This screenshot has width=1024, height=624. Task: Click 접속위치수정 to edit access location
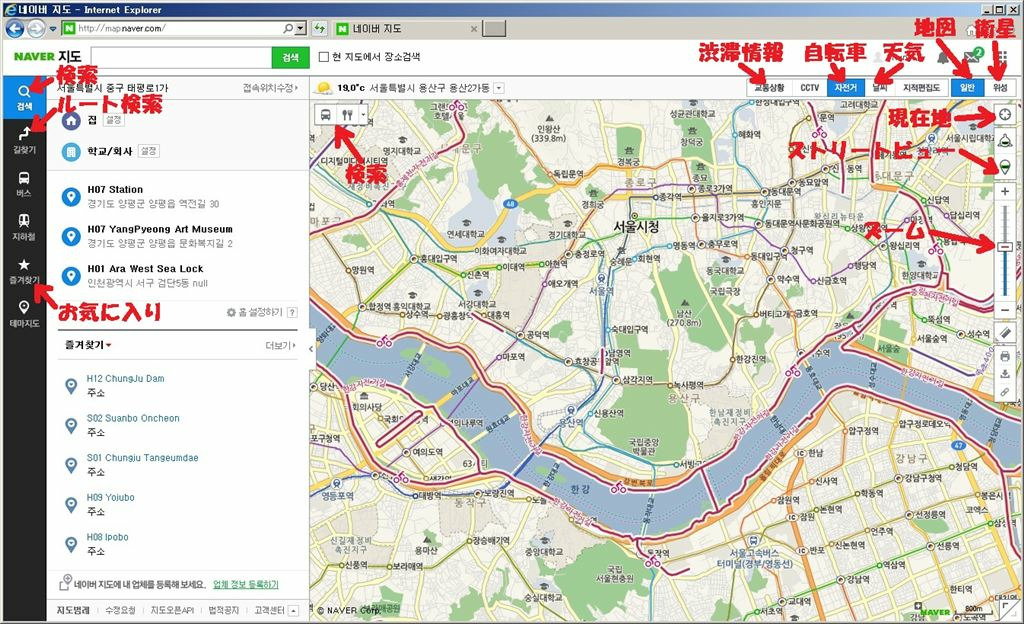click(x=270, y=87)
